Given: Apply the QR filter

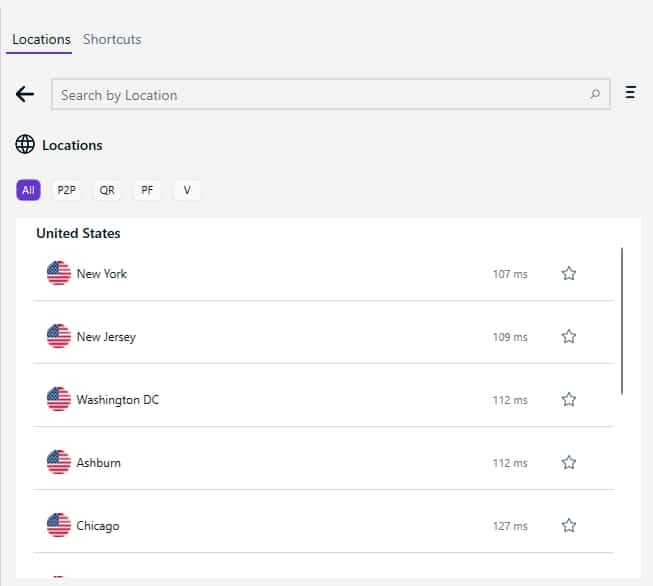Looking at the screenshot, I should (x=107, y=190).
